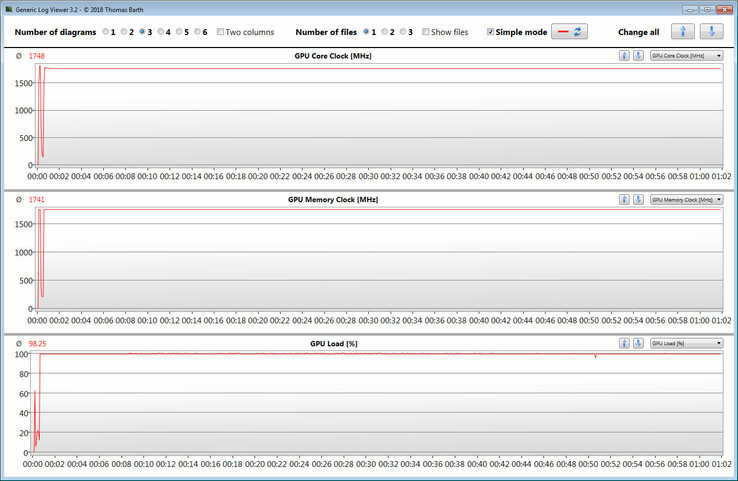
Task: Select 4 diagrams radio button
Action: click(x=160, y=32)
